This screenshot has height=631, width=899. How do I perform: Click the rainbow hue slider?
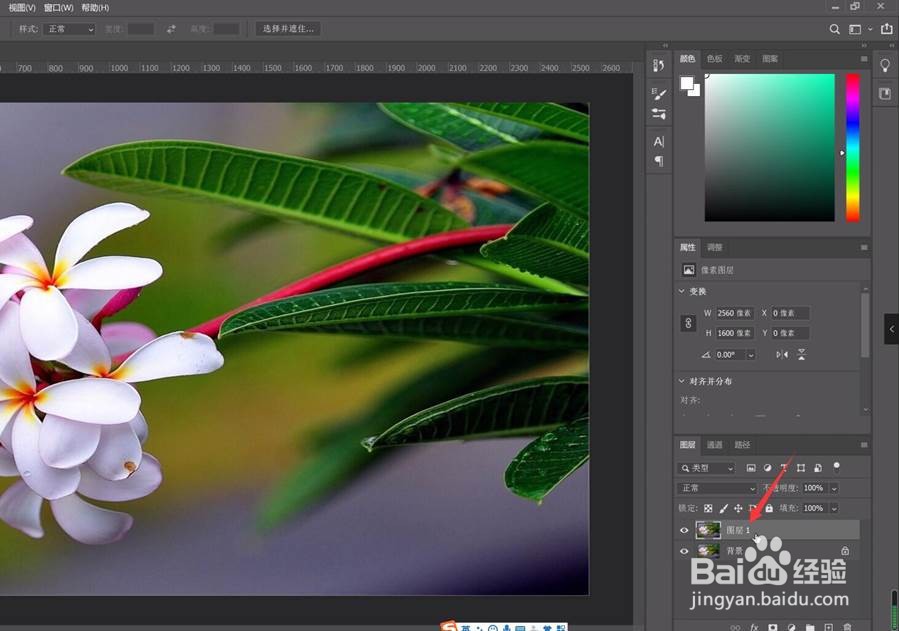[853, 147]
